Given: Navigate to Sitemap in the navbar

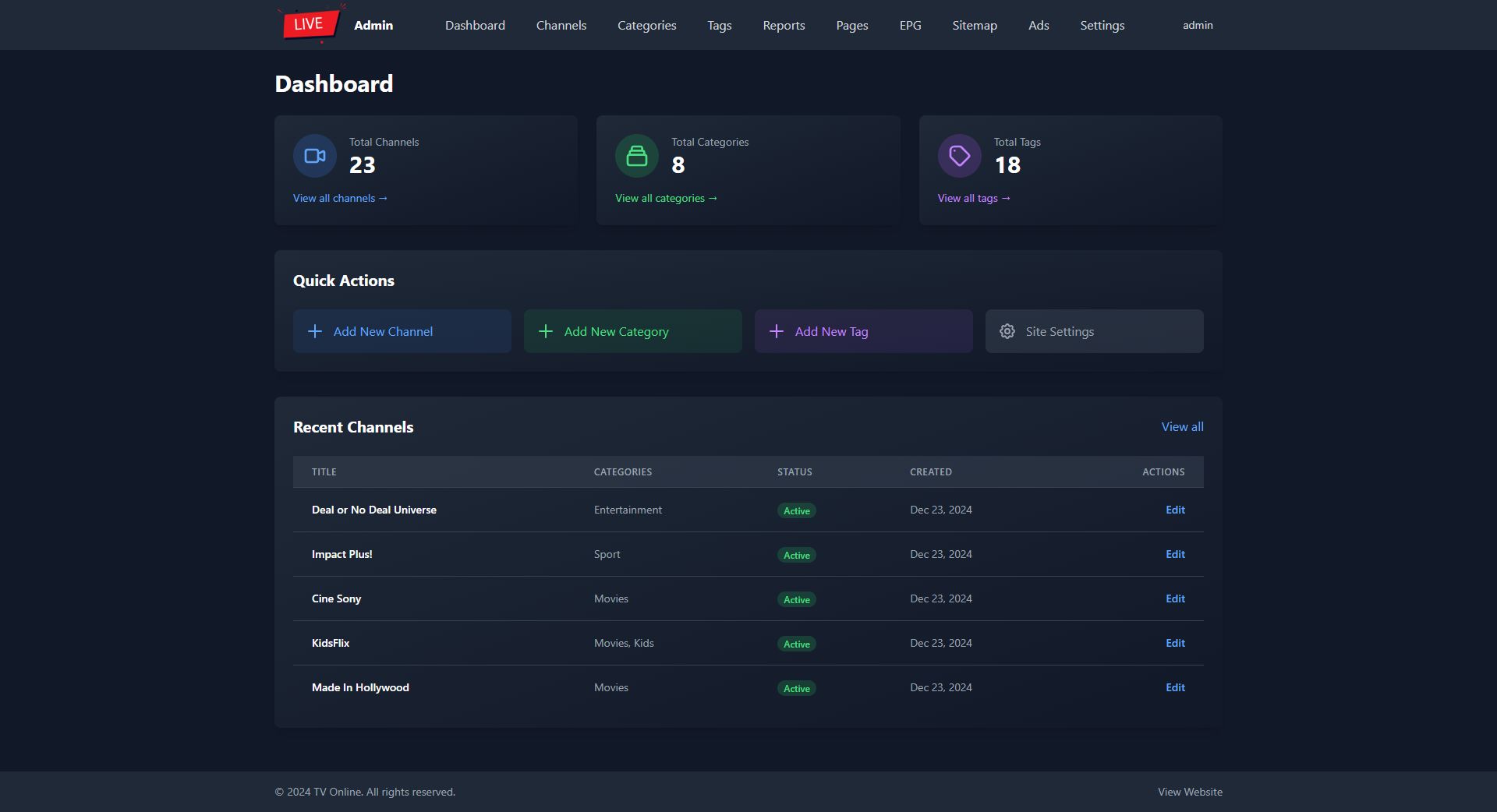Looking at the screenshot, I should (x=974, y=25).
